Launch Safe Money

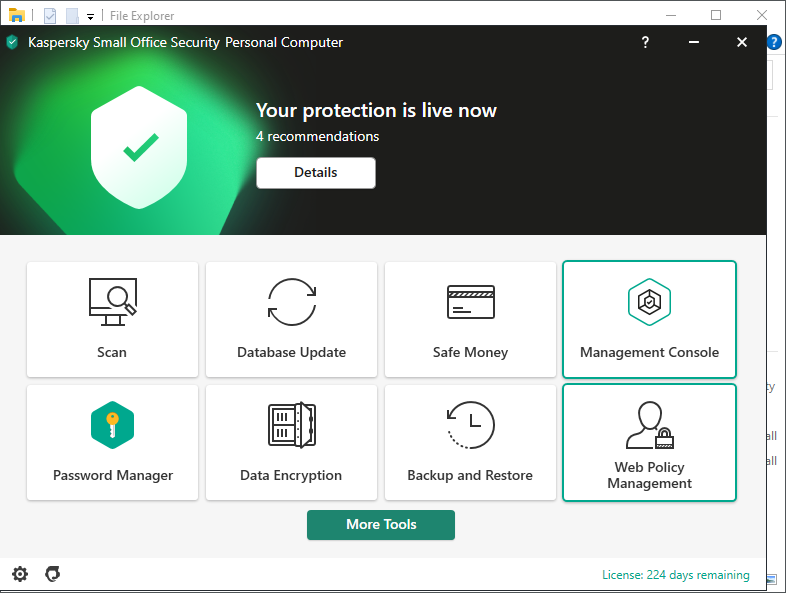pos(470,320)
